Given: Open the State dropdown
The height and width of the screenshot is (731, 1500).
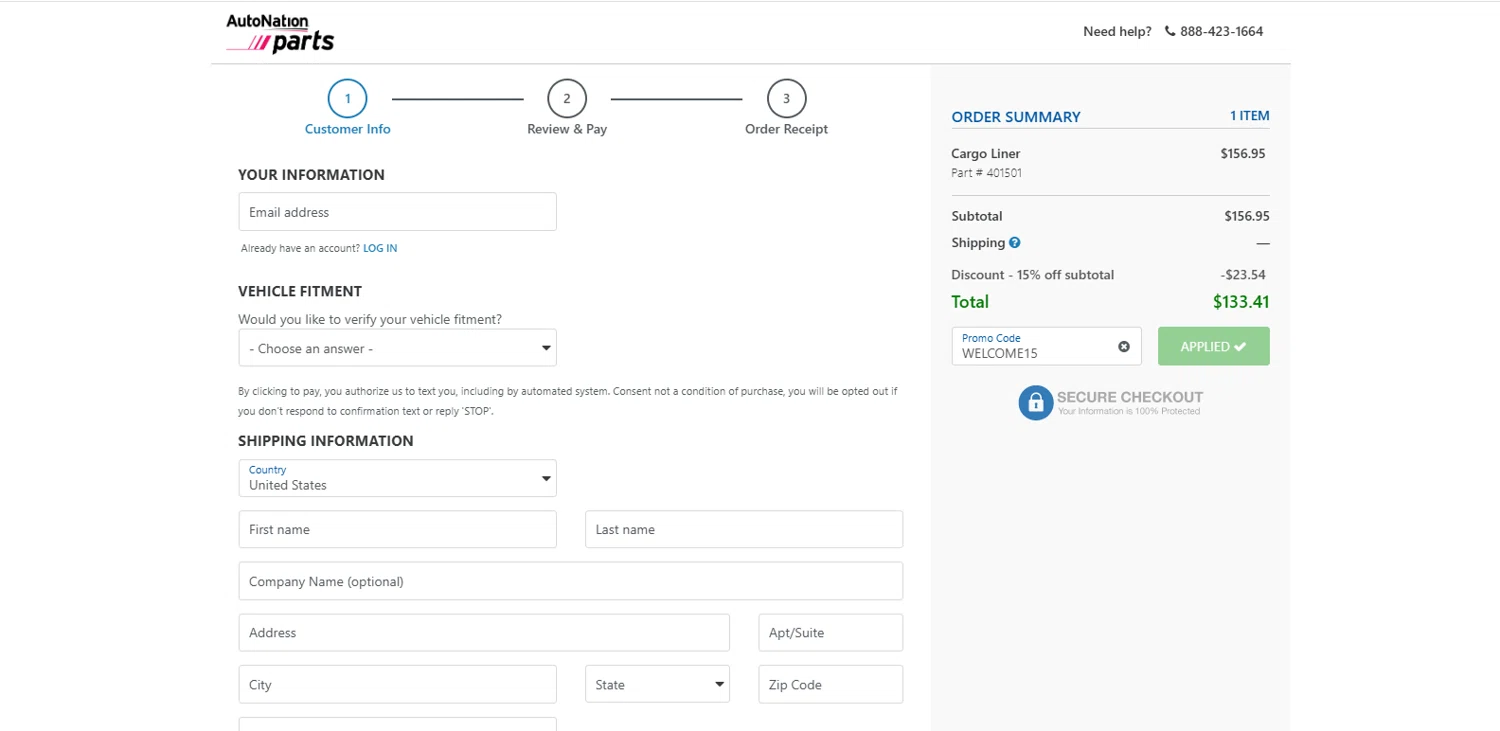Looking at the screenshot, I should click(657, 684).
